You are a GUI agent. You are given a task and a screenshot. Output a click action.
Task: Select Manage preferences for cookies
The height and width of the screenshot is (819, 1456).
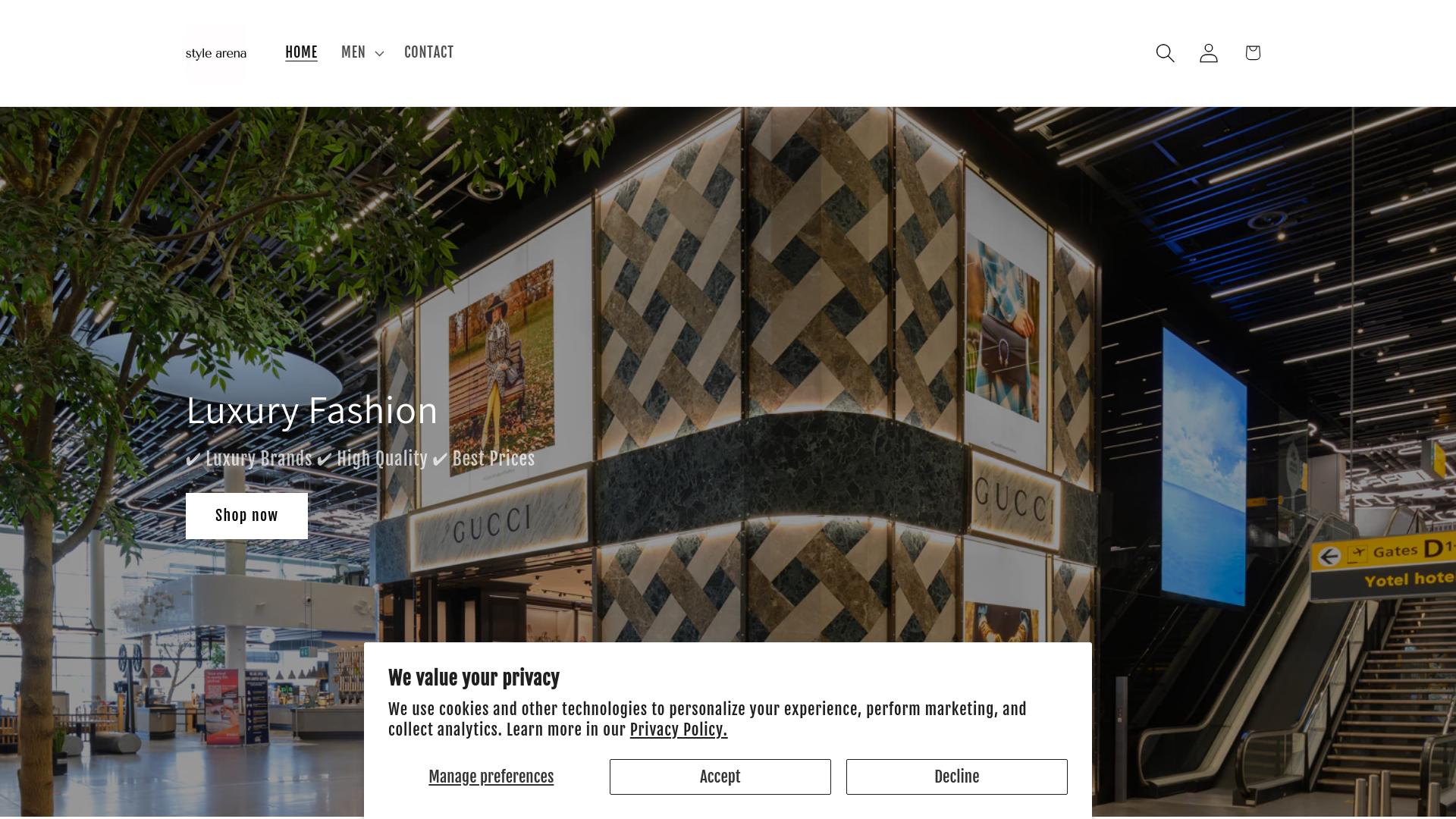(x=491, y=777)
